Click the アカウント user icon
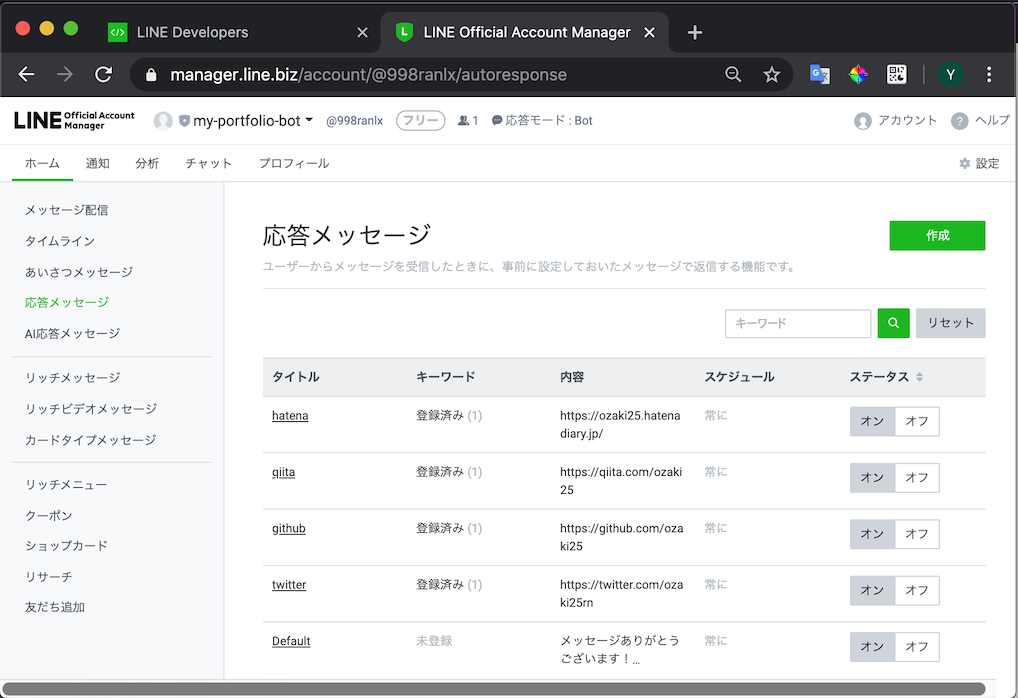 tap(862, 121)
